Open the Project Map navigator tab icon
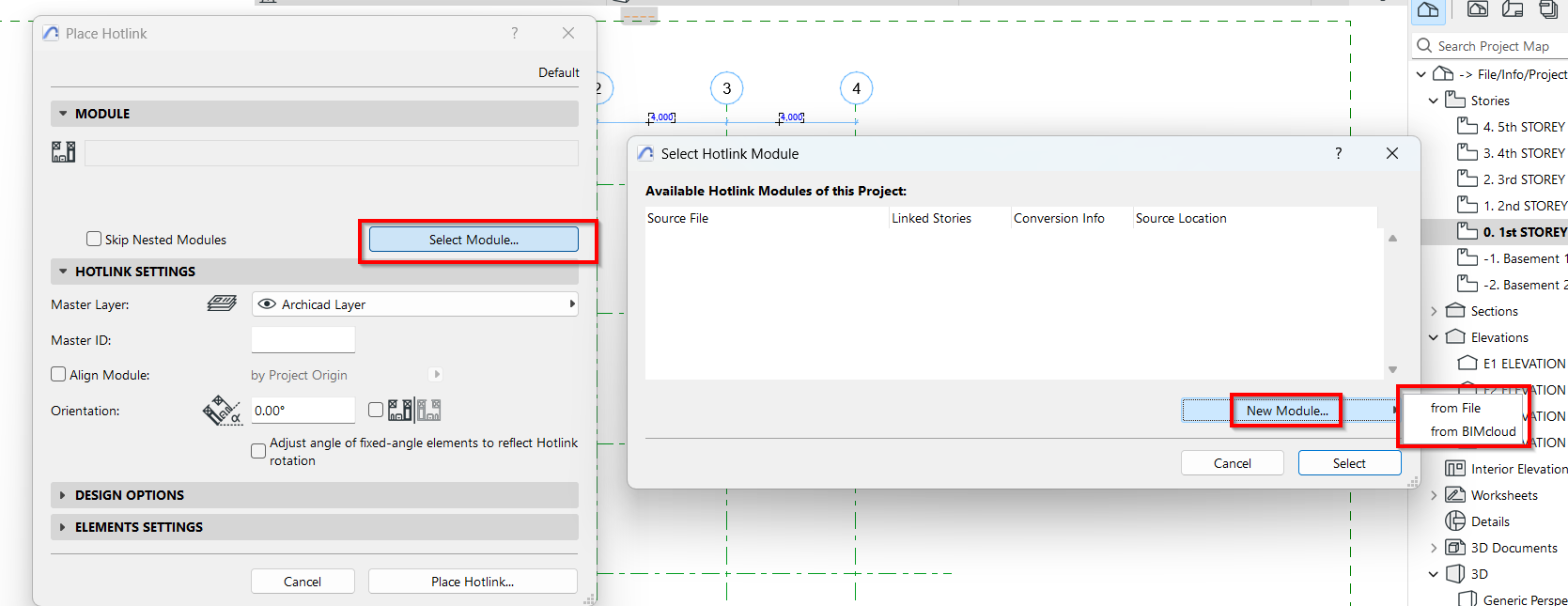This screenshot has width=1568, height=606. click(1428, 9)
